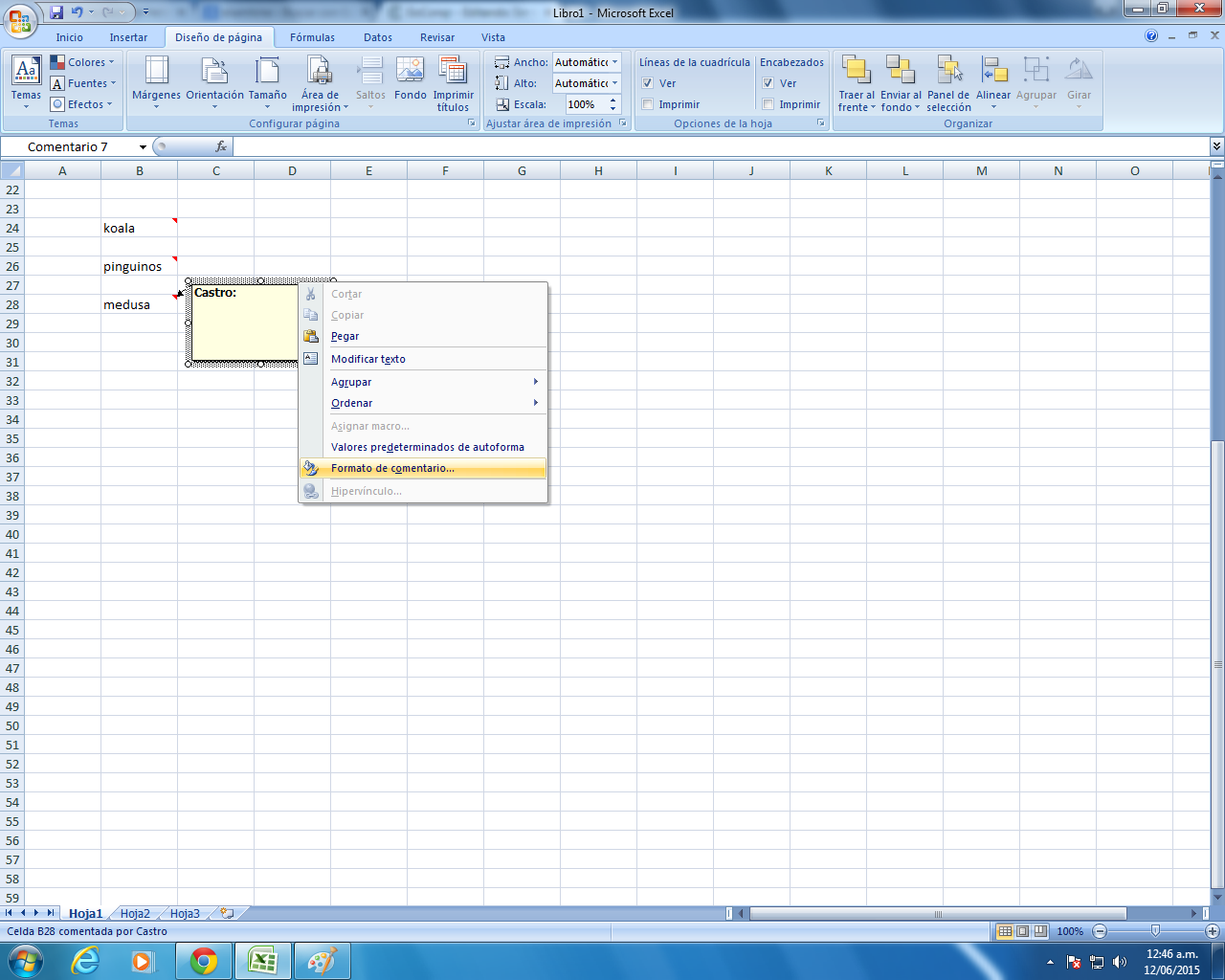The width and height of the screenshot is (1225, 980).
Task: Expand the Ancho width dropdown
Action: [614, 62]
